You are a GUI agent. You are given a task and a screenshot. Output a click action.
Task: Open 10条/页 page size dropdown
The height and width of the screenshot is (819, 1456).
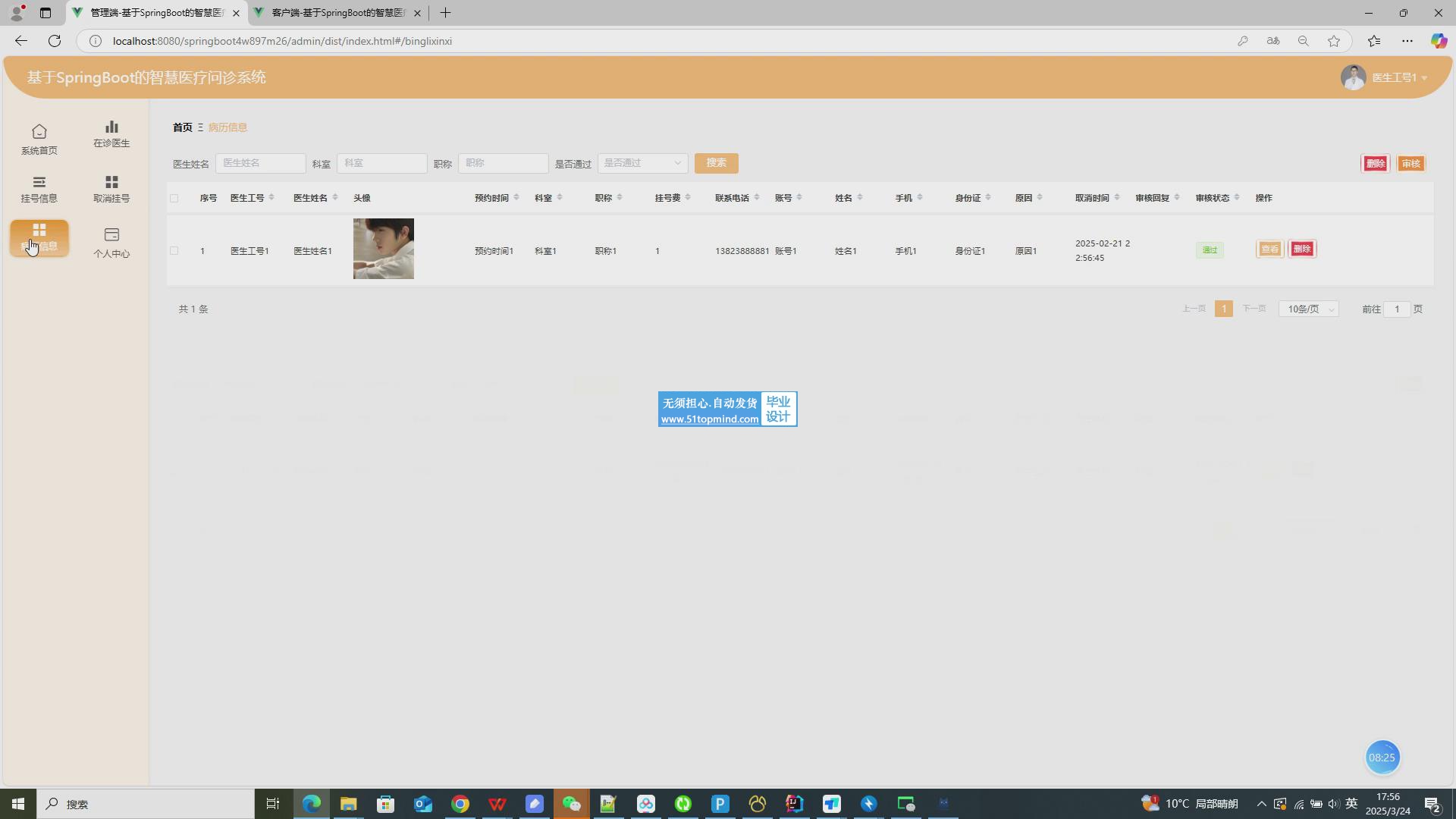(x=1309, y=309)
